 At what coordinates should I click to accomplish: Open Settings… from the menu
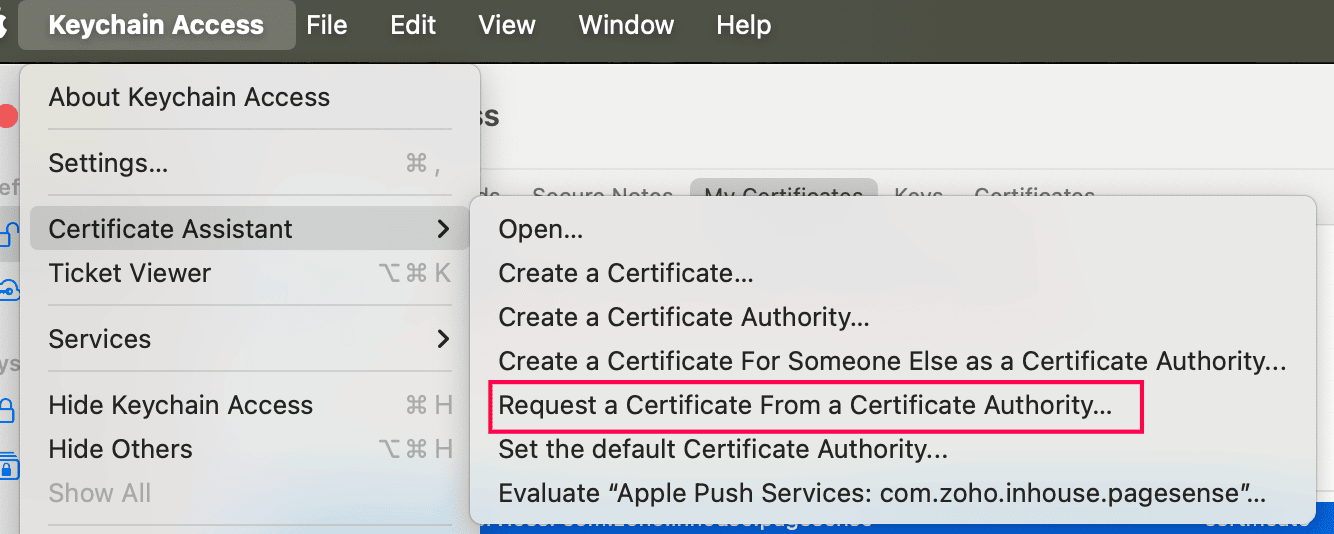click(108, 163)
